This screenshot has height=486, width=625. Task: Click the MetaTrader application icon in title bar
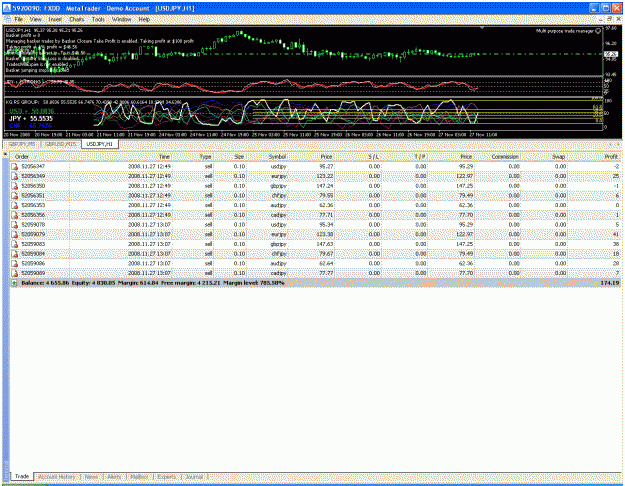[x=7, y=8]
